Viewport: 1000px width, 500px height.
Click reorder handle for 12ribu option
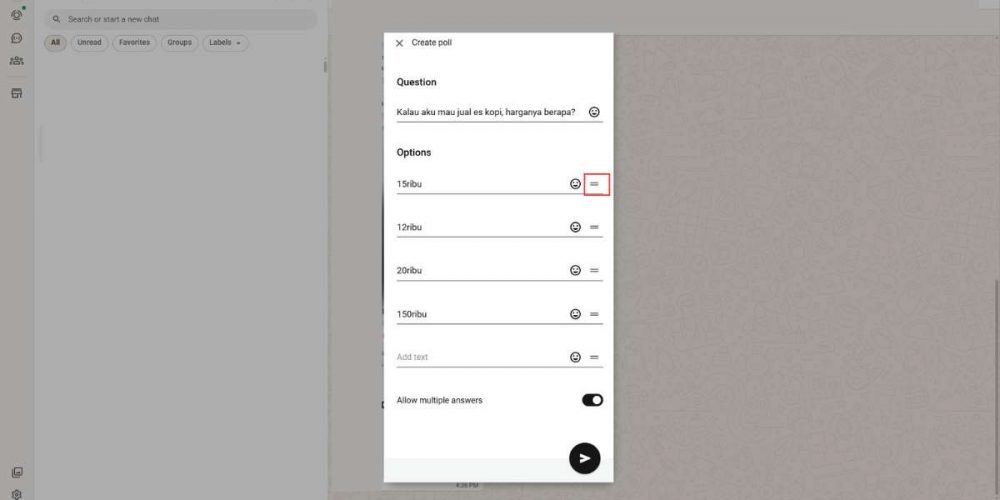tap(594, 227)
